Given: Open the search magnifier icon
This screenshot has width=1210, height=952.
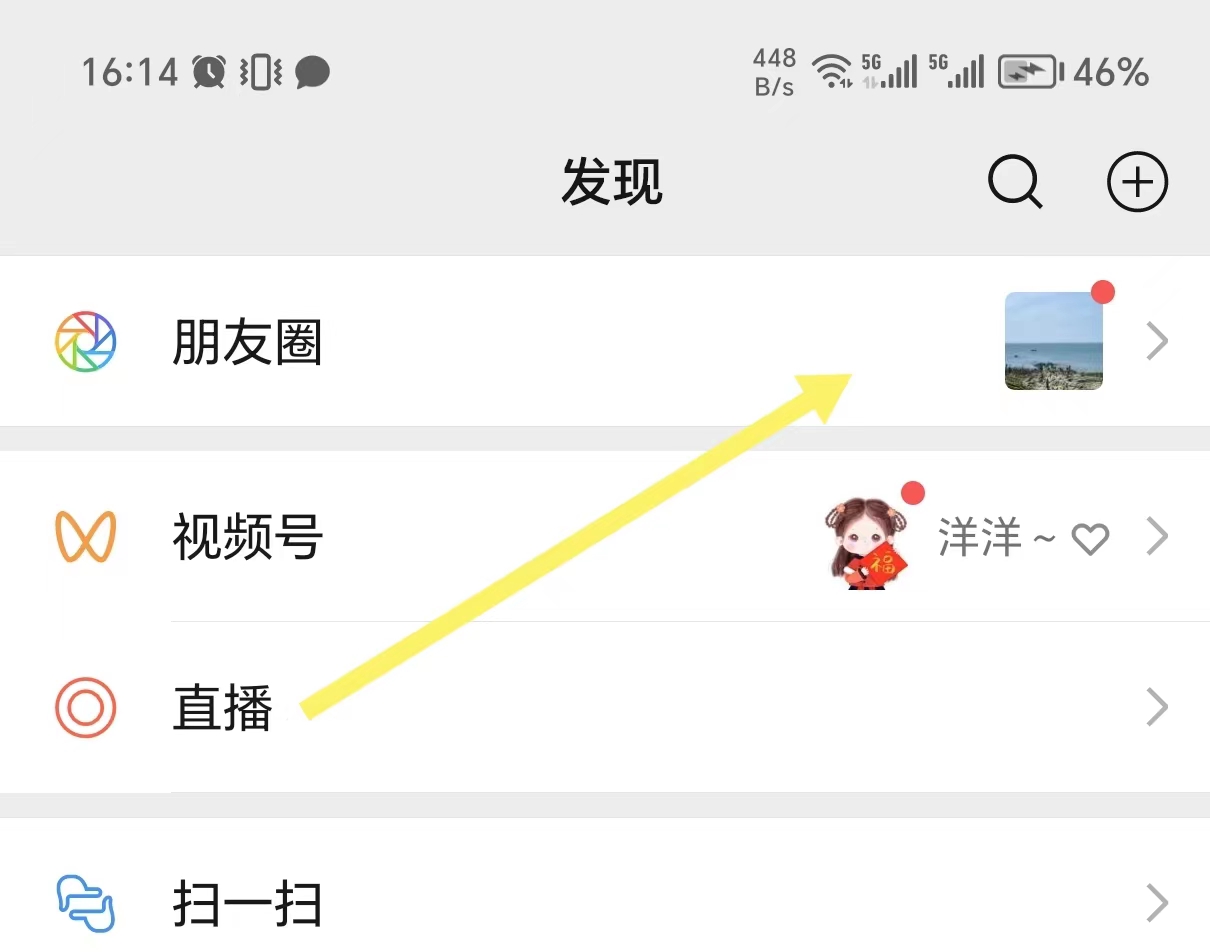Looking at the screenshot, I should point(1015,183).
